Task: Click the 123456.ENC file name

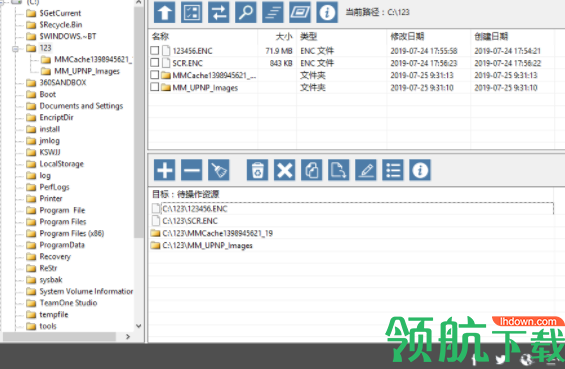Action: [192, 51]
